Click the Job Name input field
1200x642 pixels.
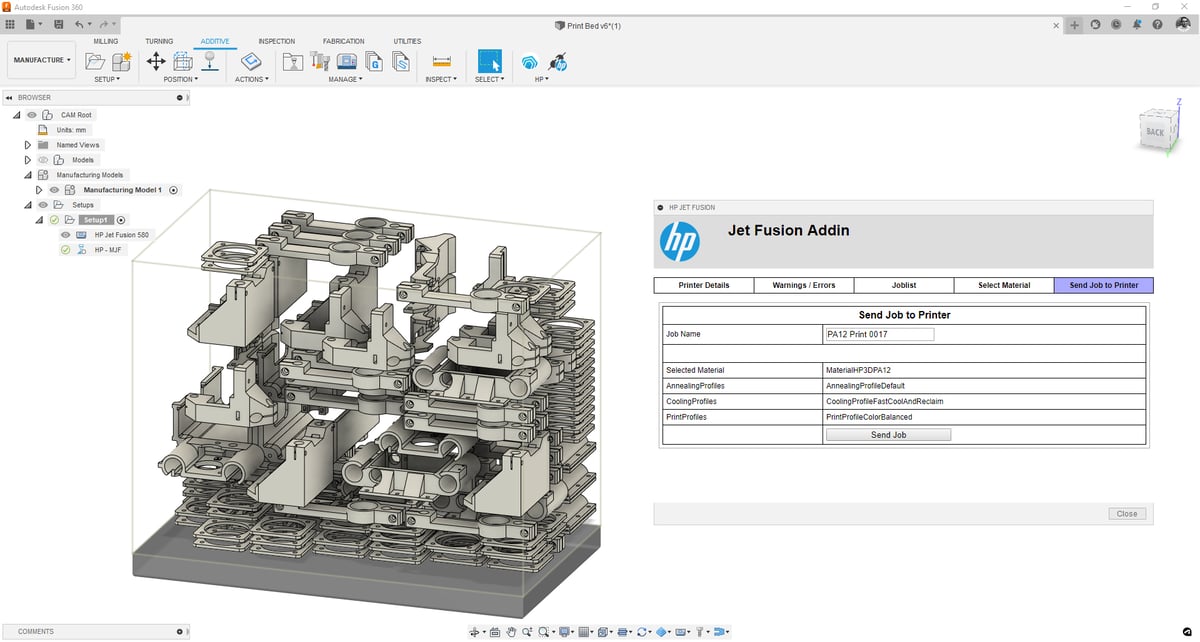pyautogui.click(x=880, y=334)
